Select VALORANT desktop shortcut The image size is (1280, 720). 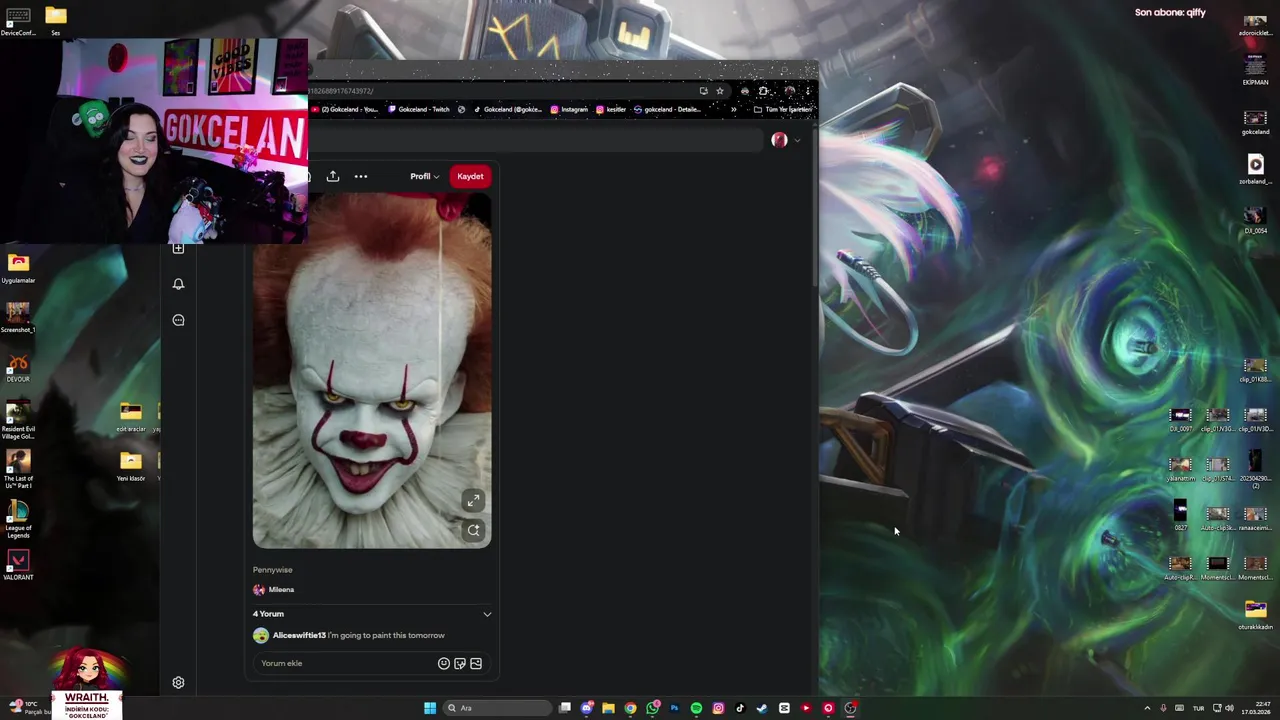pyautogui.click(x=18, y=565)
